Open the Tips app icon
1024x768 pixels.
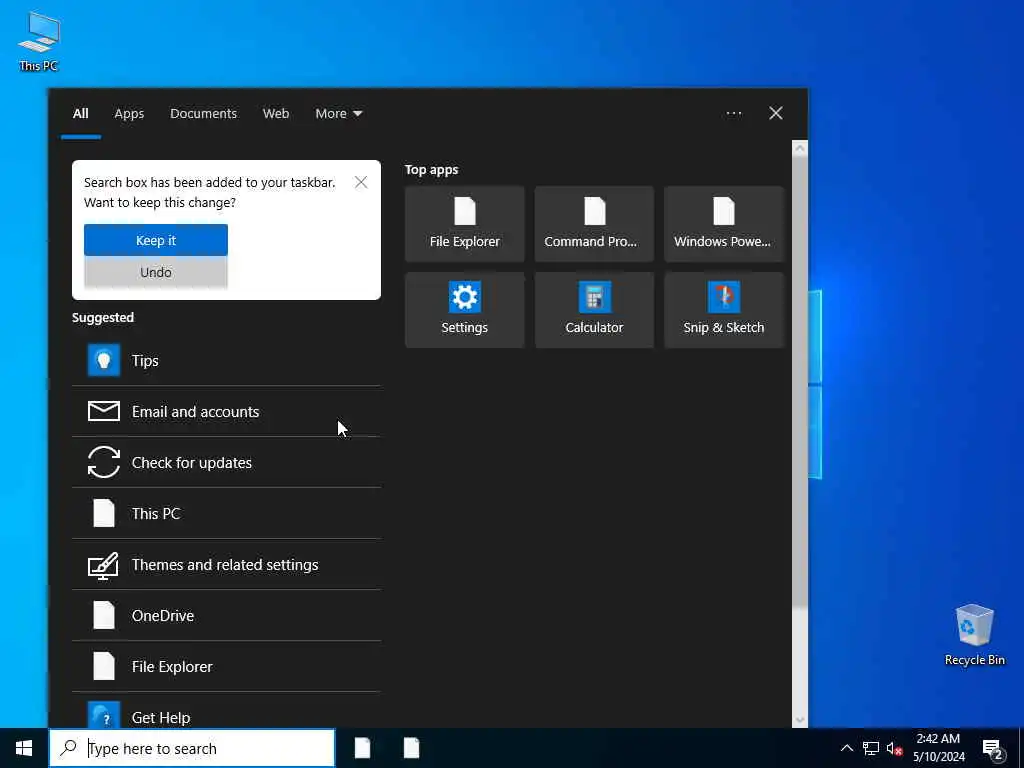click(x=104, y=360)
